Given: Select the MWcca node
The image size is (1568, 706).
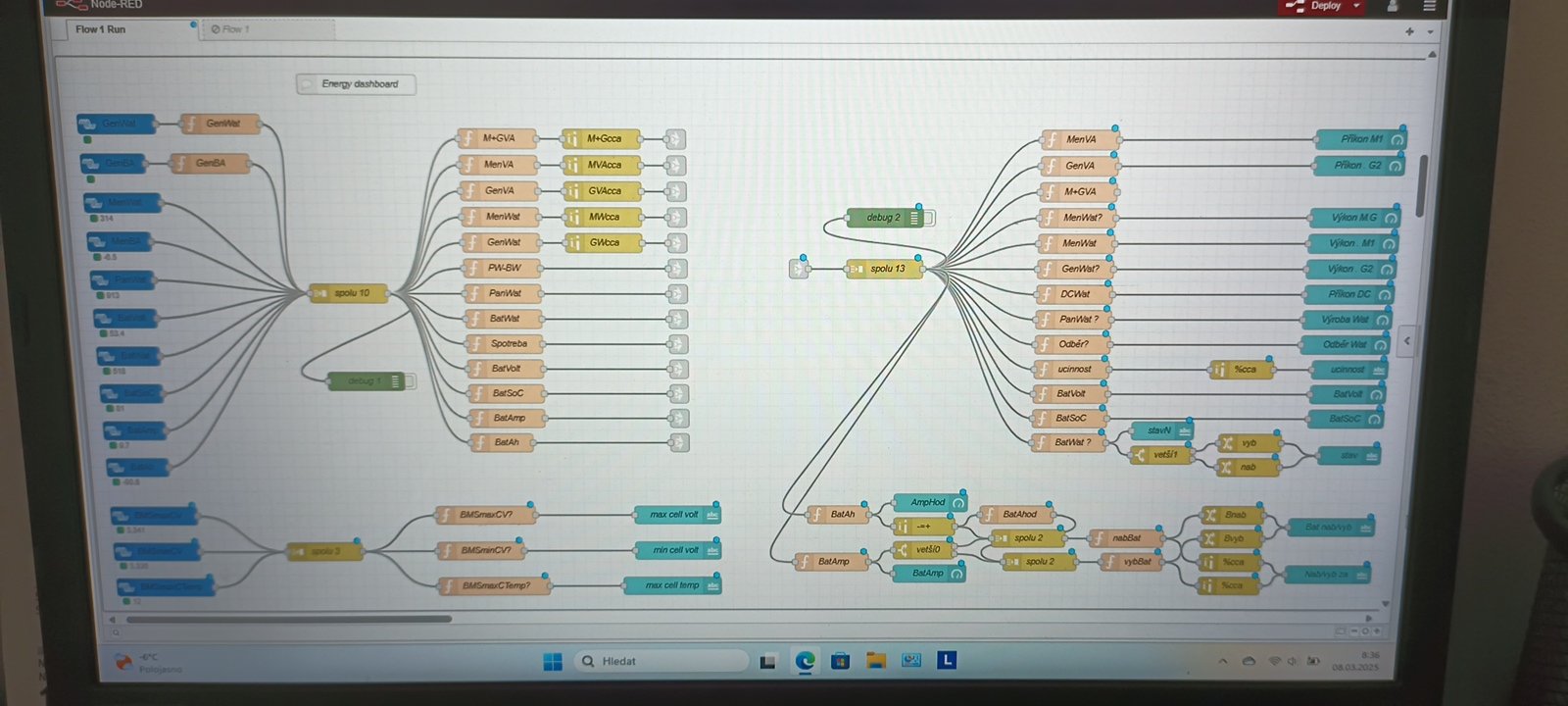Looking at the screenshot, I should (x=604, y=217).
